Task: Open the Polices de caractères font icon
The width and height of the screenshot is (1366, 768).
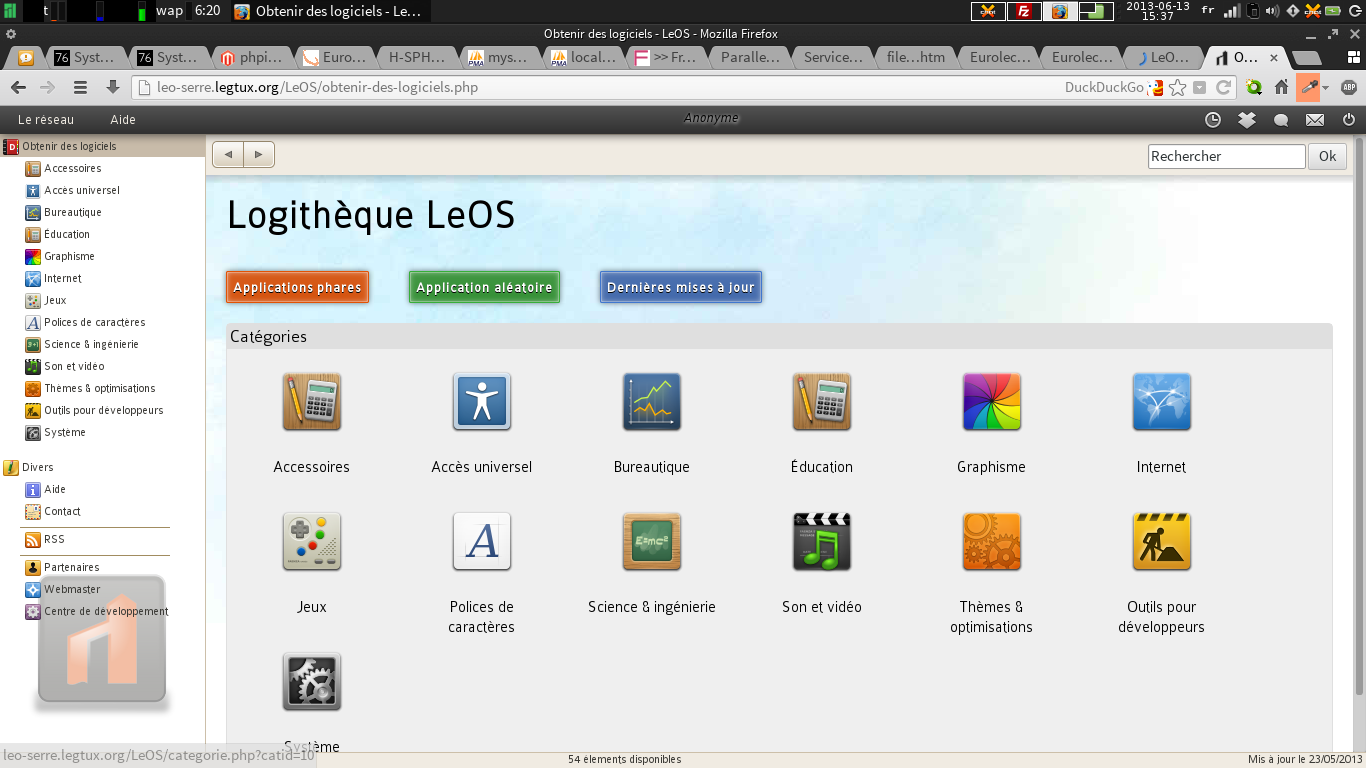Action: click(482, 542)
